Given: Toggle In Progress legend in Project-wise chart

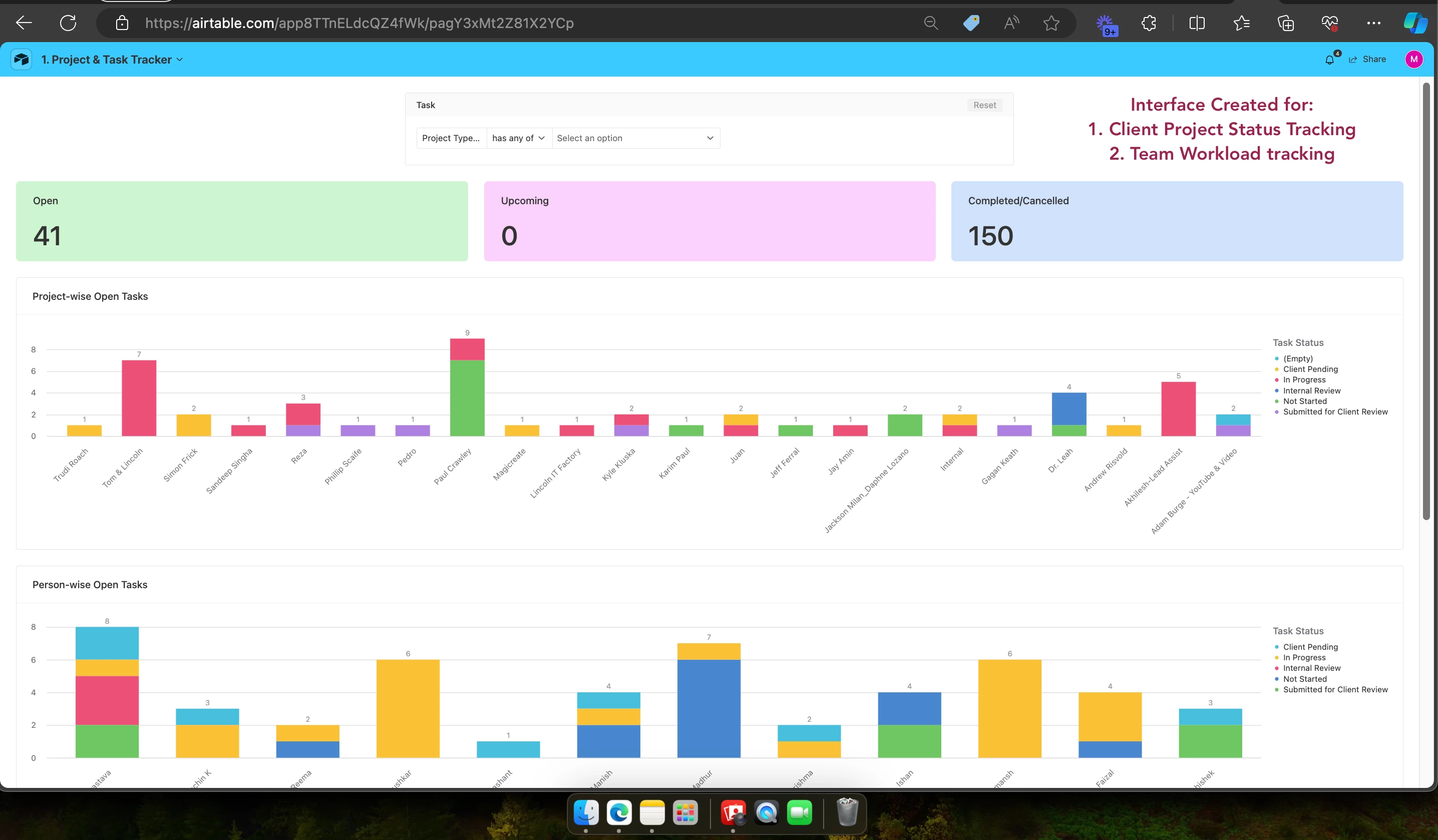Looking at the screenshot, I should click(1304, 380).
